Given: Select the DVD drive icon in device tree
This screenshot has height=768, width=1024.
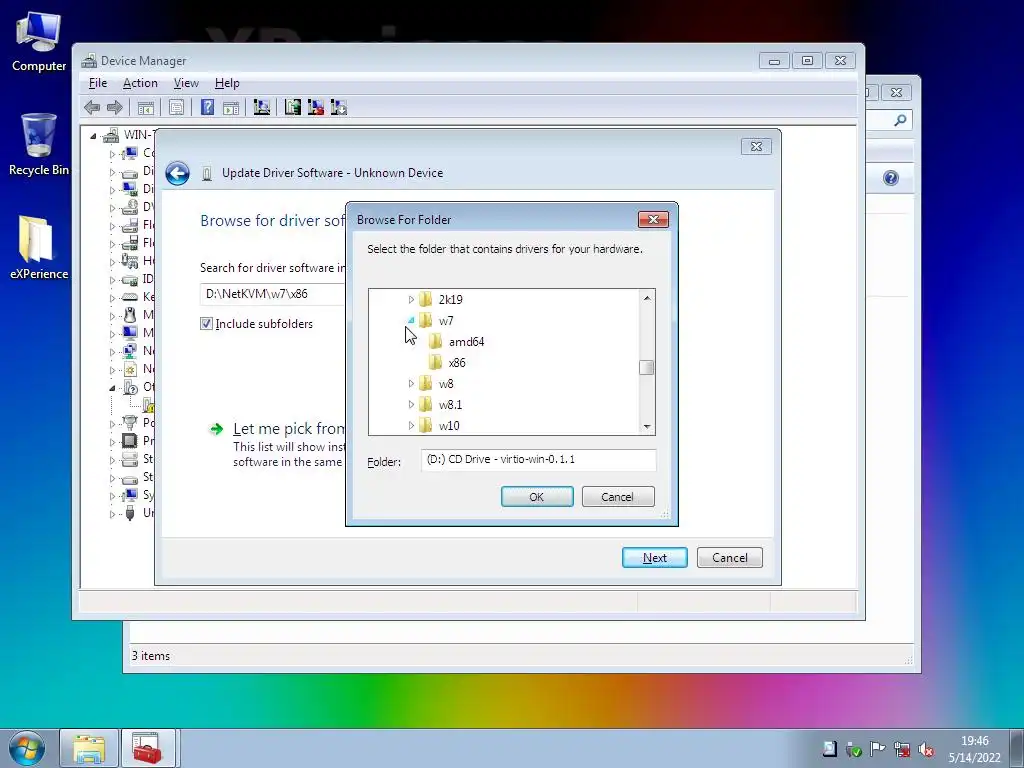Looking at the screenshot, I should coord(130,207).
